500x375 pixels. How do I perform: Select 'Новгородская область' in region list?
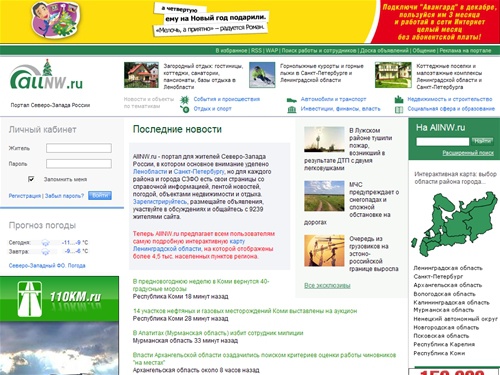(x=446, y=328)
